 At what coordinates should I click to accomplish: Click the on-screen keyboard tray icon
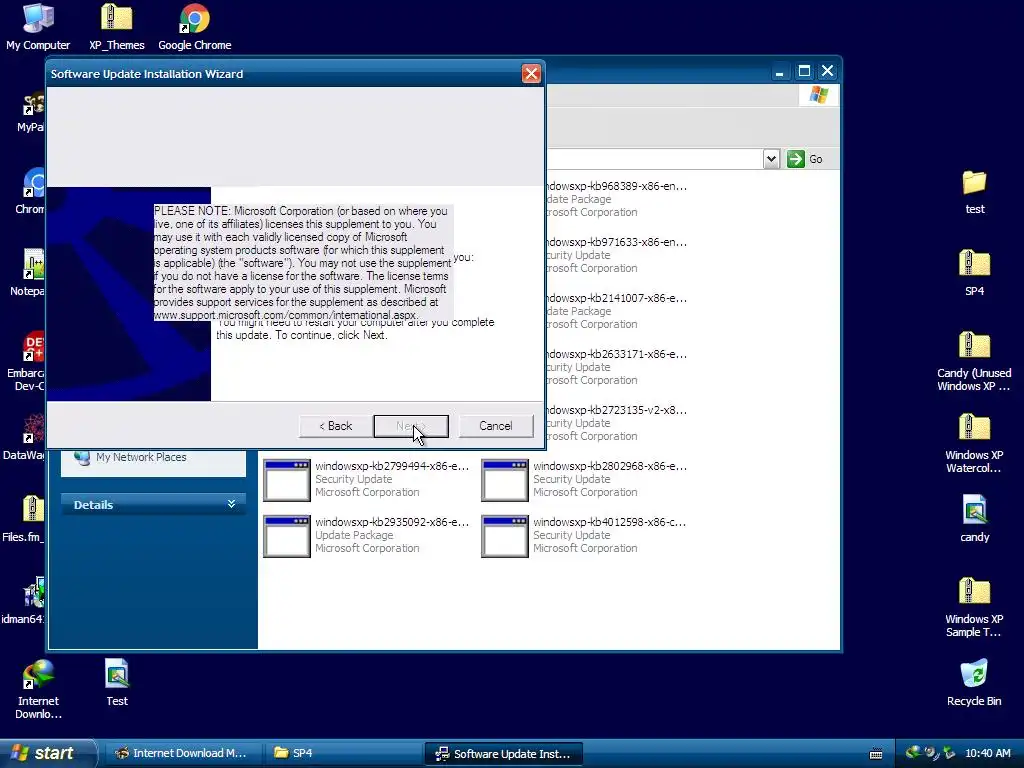click(x=876, y=754)
